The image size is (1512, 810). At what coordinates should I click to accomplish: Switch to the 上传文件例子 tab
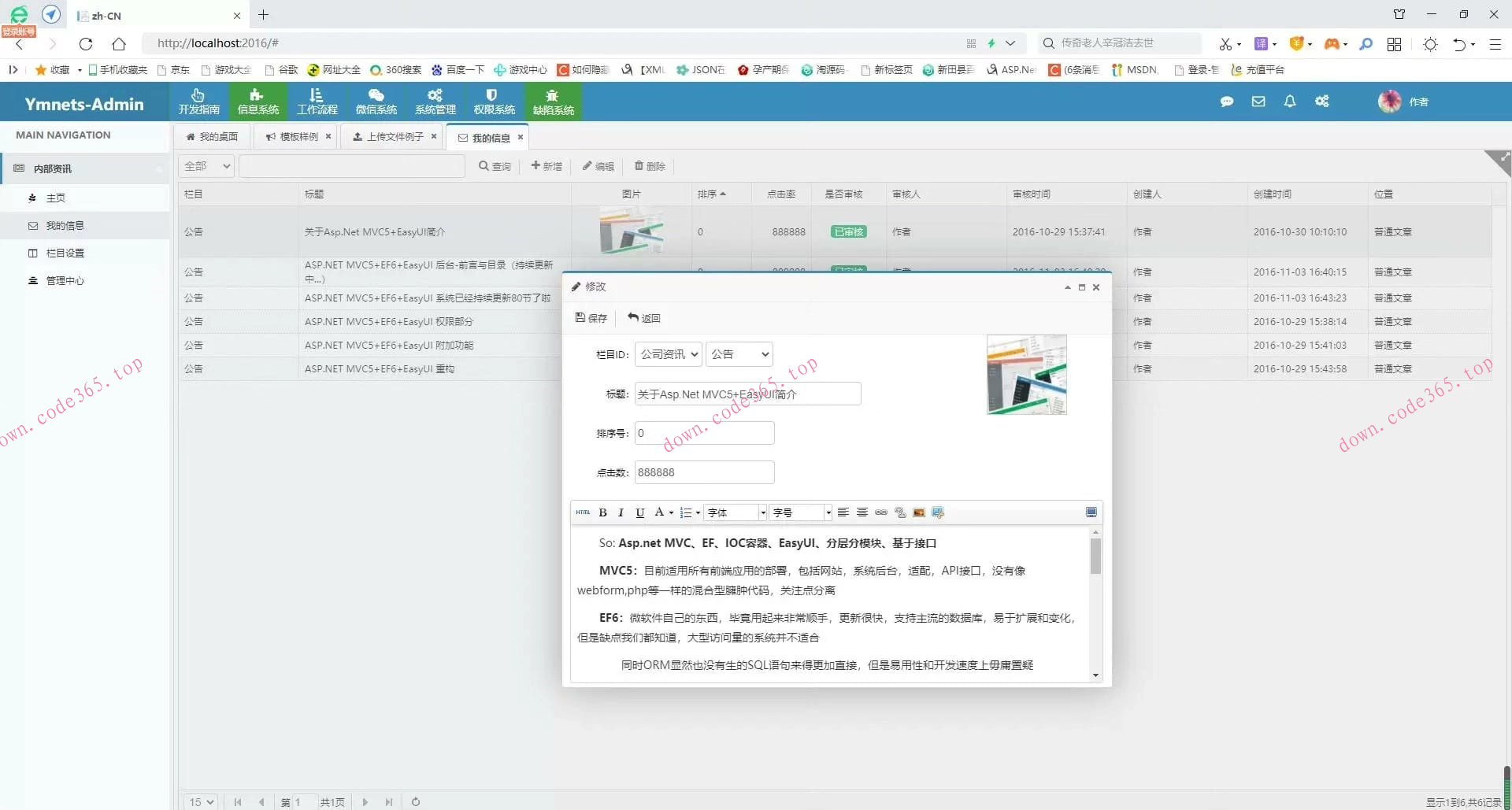[394, 137]
